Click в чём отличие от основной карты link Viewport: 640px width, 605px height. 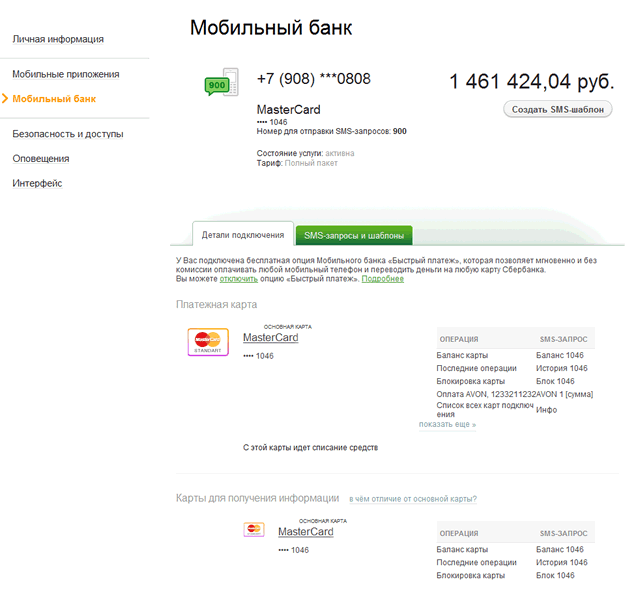413,499
